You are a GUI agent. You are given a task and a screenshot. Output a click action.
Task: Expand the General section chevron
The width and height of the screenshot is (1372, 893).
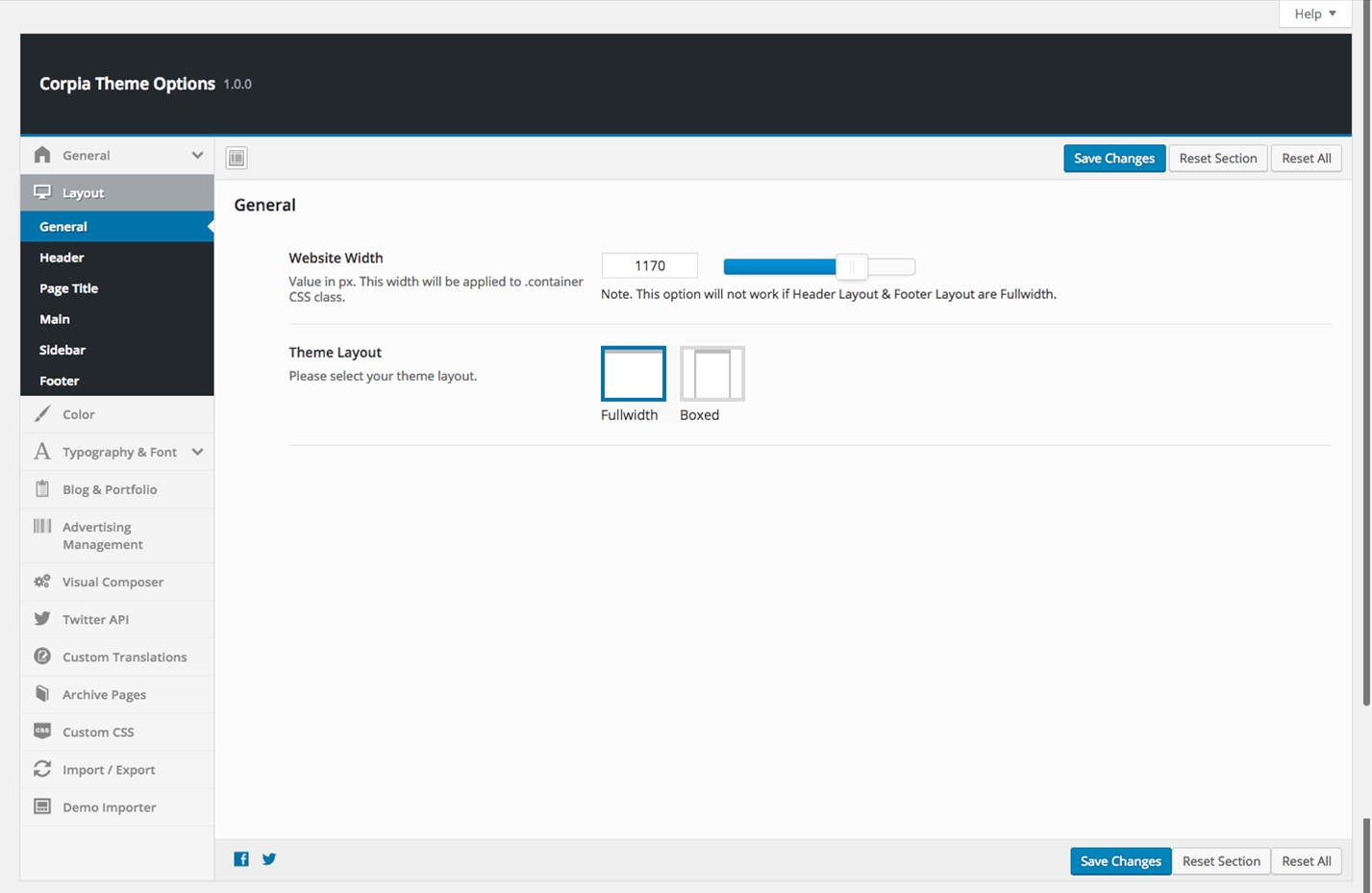pyautogui.click(x=197, y=156)
